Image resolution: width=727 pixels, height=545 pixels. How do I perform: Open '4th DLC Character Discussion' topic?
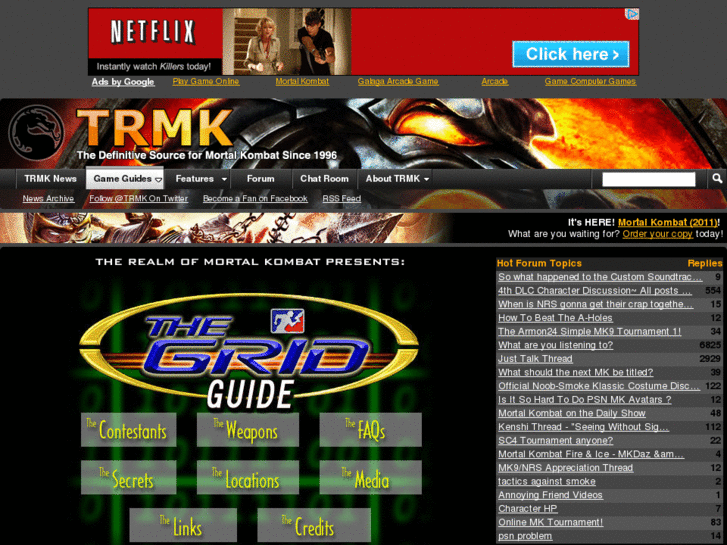pyautogui.click(x=595, y=291)
